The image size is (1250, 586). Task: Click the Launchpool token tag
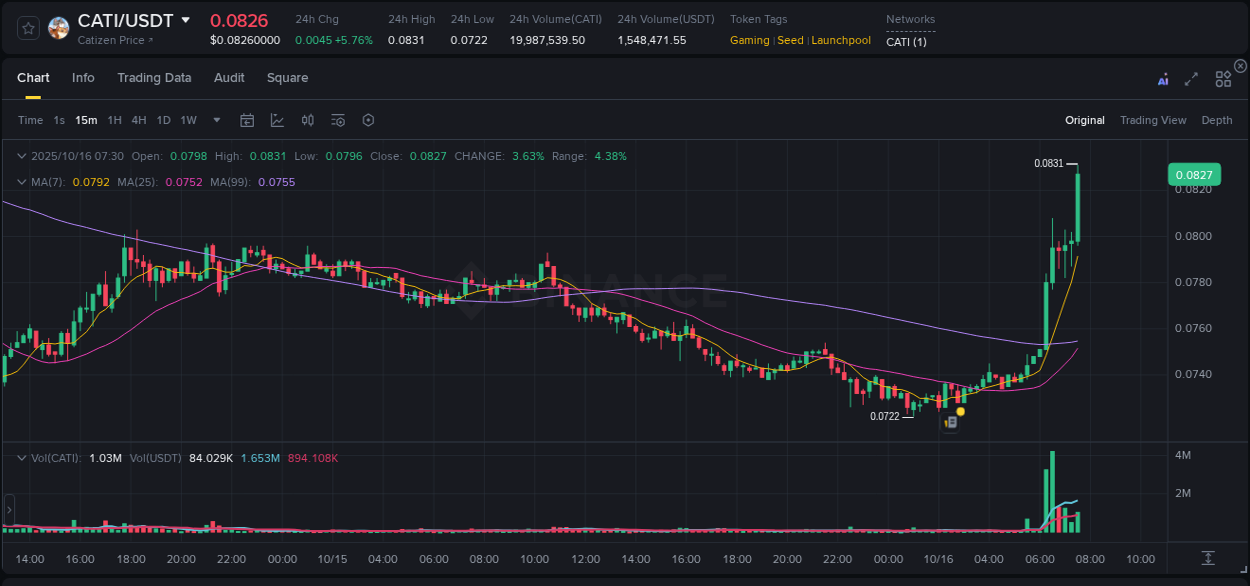[841, 40]
